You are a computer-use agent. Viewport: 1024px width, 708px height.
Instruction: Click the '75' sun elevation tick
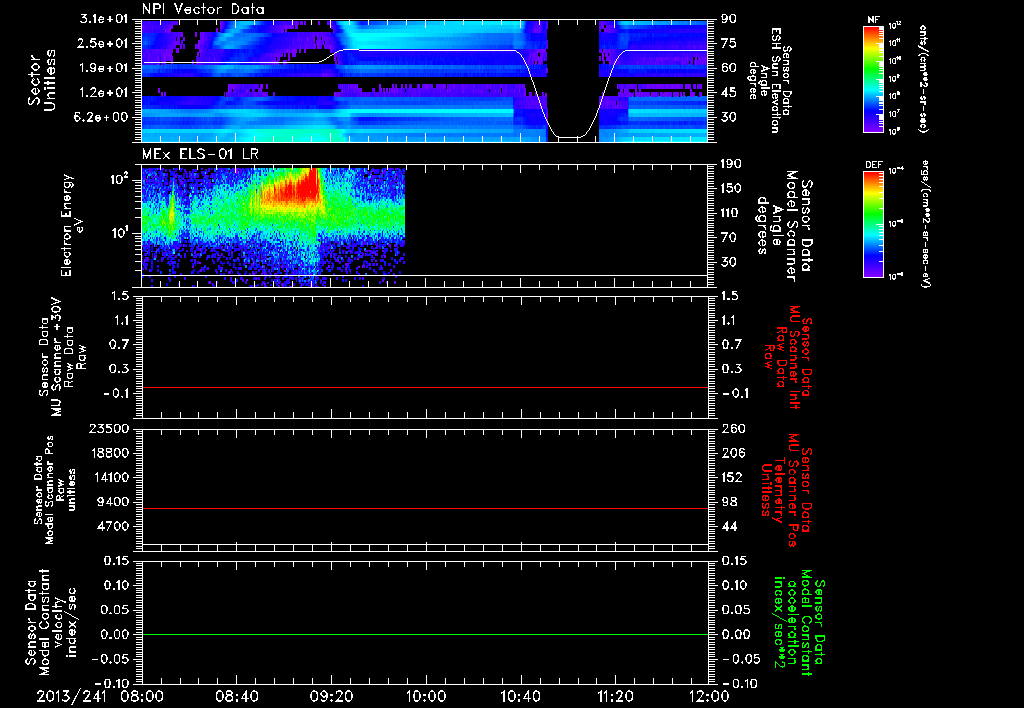click(729, 43)
